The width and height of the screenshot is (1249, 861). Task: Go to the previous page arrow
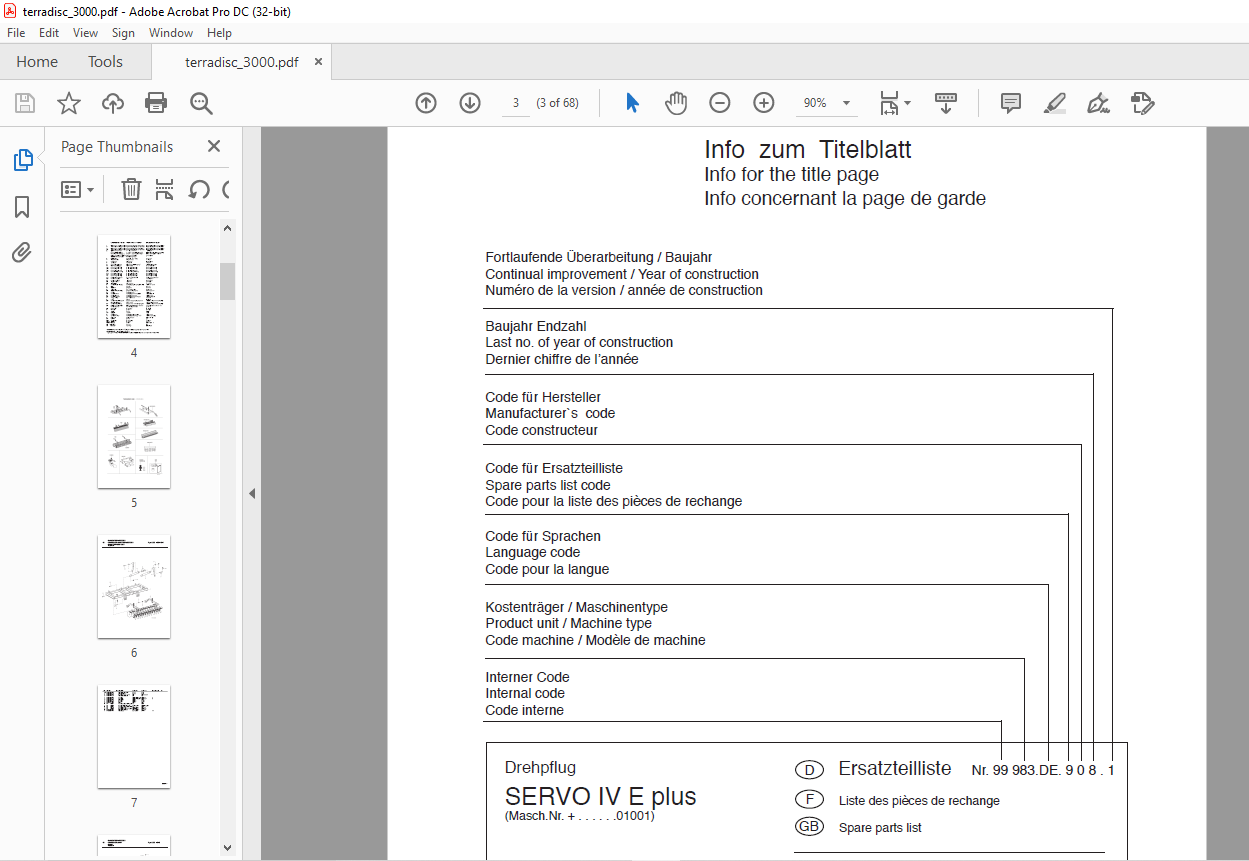point(426,103)
